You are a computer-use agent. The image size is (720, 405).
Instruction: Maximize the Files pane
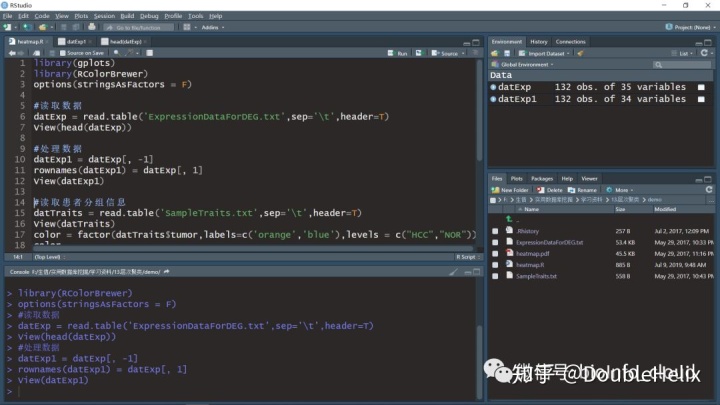coord(708,179)
